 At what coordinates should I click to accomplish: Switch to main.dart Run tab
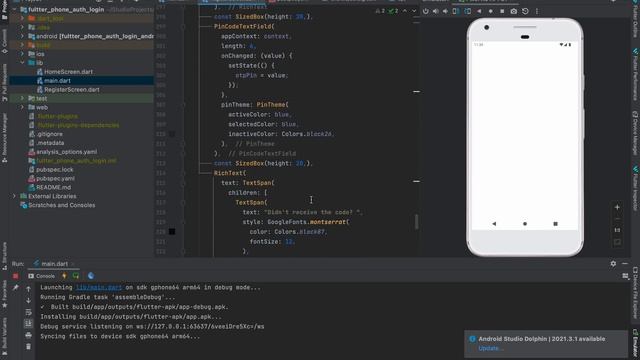(54, 264)
